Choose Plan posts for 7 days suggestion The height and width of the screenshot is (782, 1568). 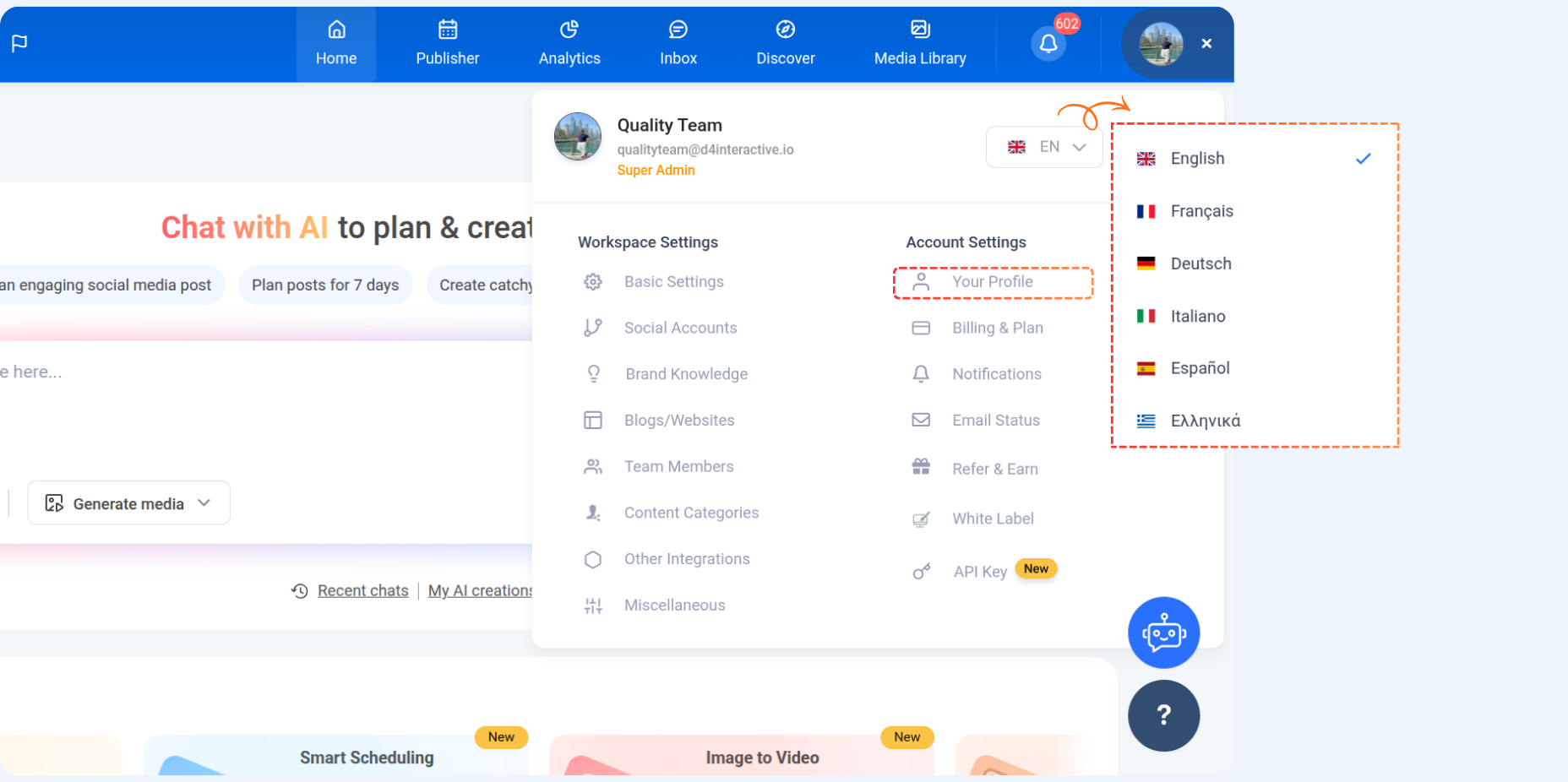tap(325, 285)
